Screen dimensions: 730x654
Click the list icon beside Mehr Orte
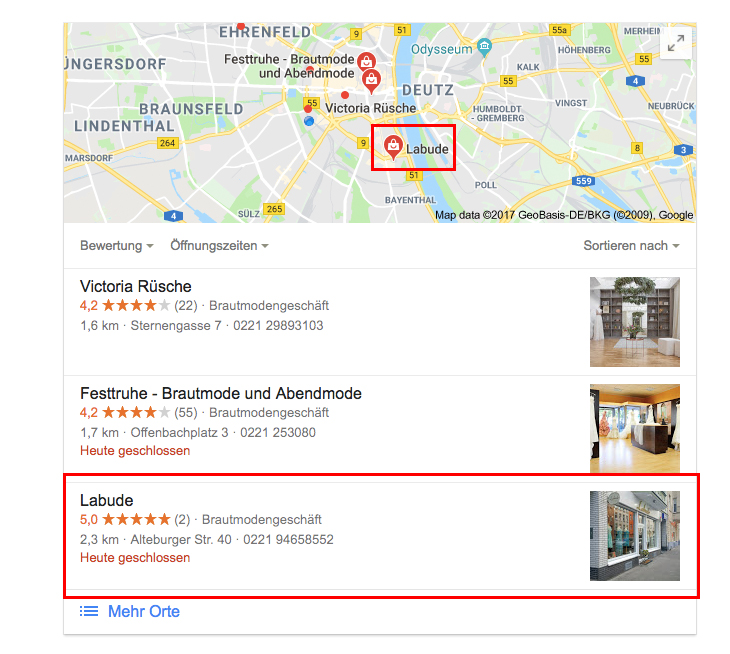[x=89, y=611]
